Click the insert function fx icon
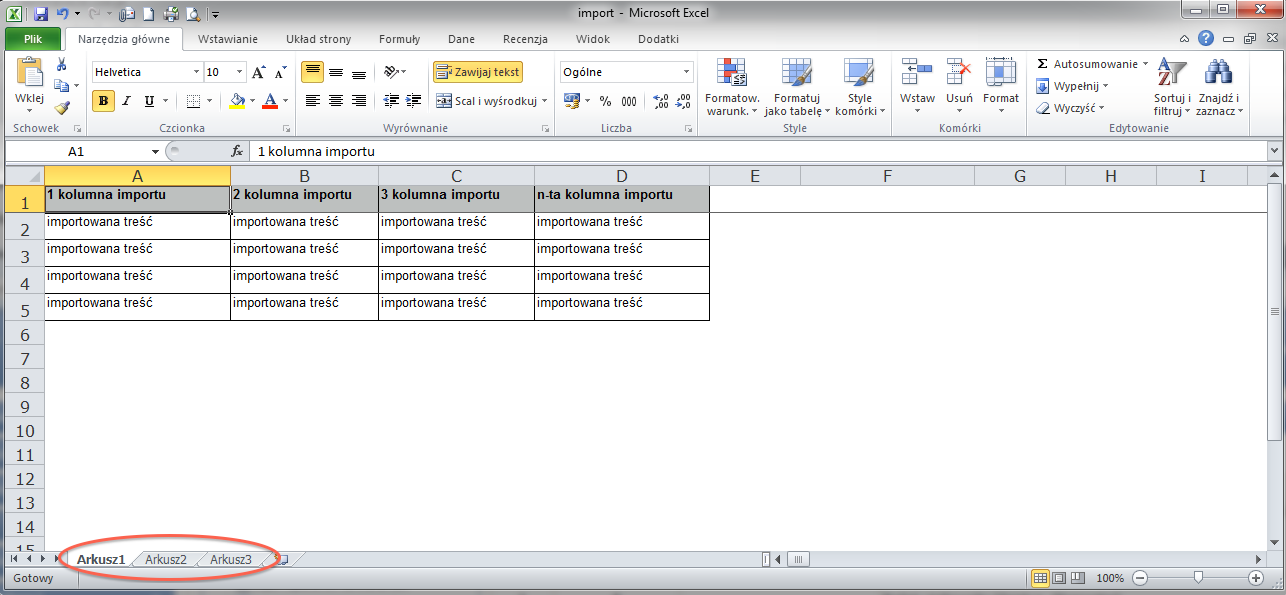This screenshot has height=595, width=1286. pos(237,151)
